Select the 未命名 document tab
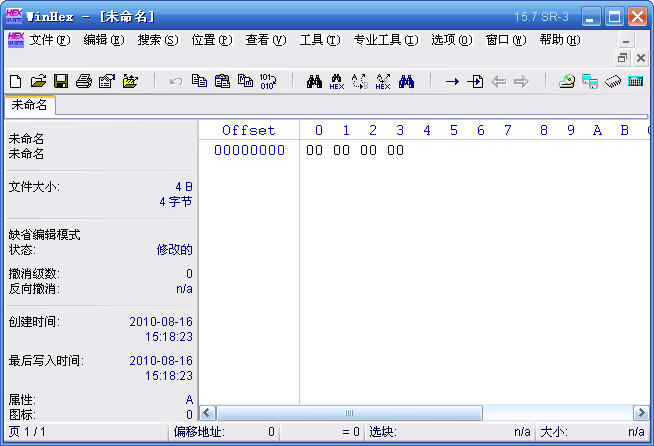 point(29,105)
